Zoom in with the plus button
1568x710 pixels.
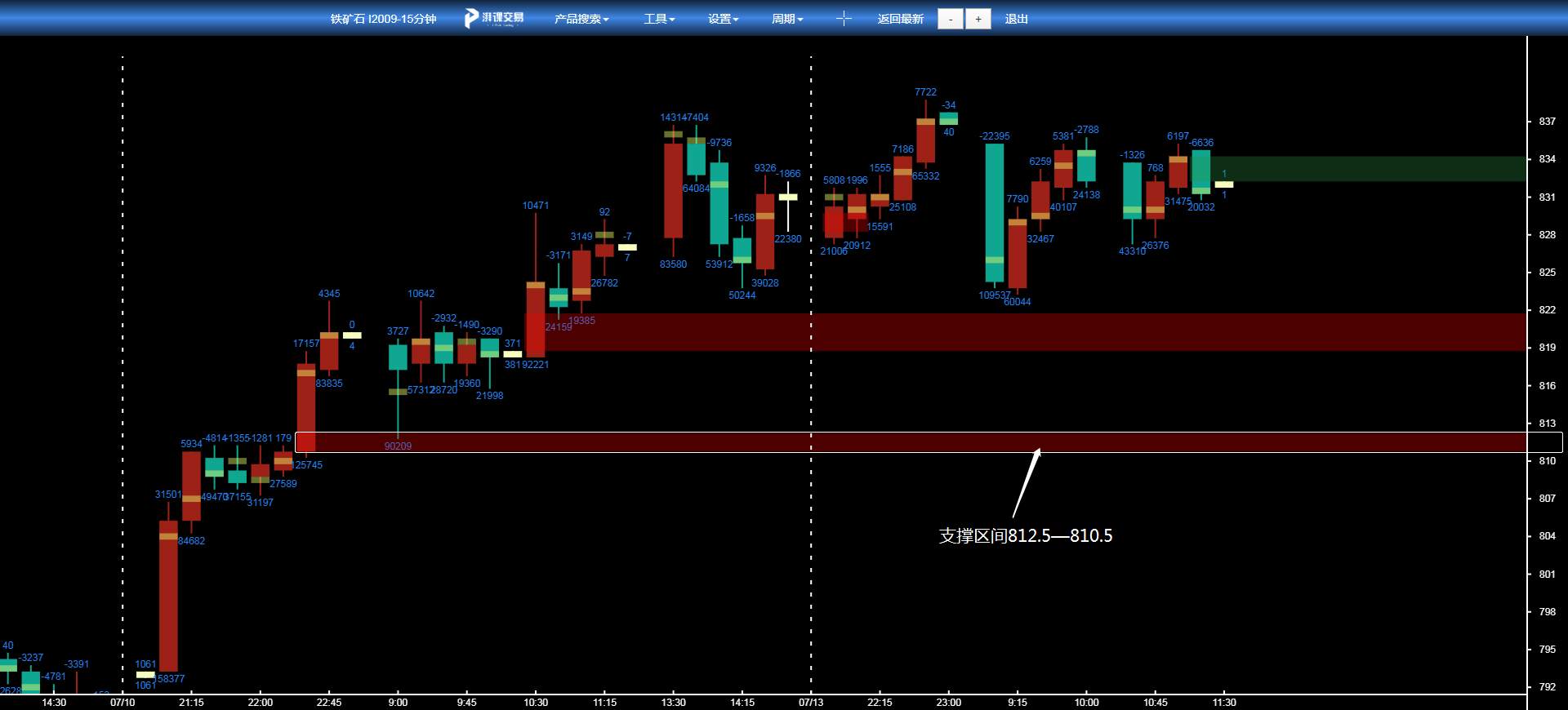978,19
